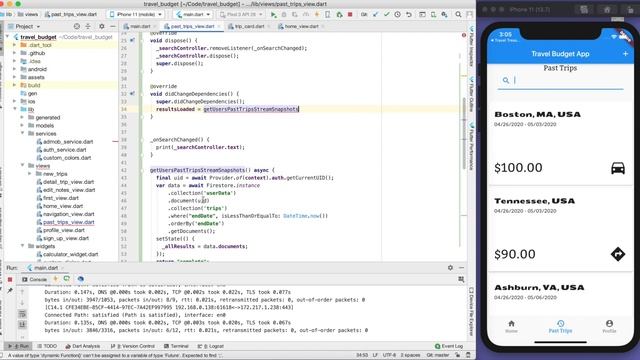Open Project panel settings gear
The image size is (640, 360).
point(102,26)
